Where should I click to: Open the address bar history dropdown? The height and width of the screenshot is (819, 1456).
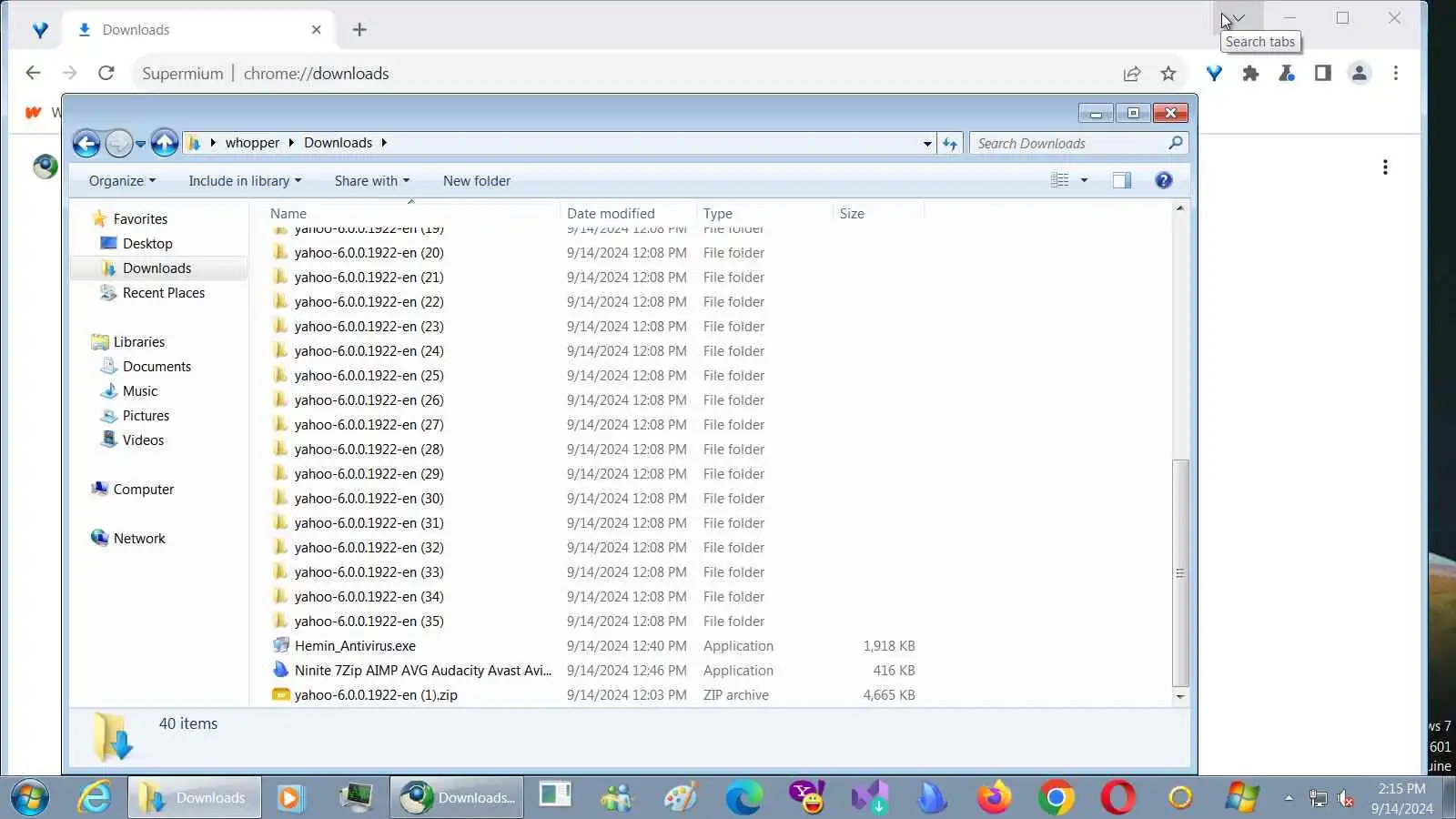[927, 143]
